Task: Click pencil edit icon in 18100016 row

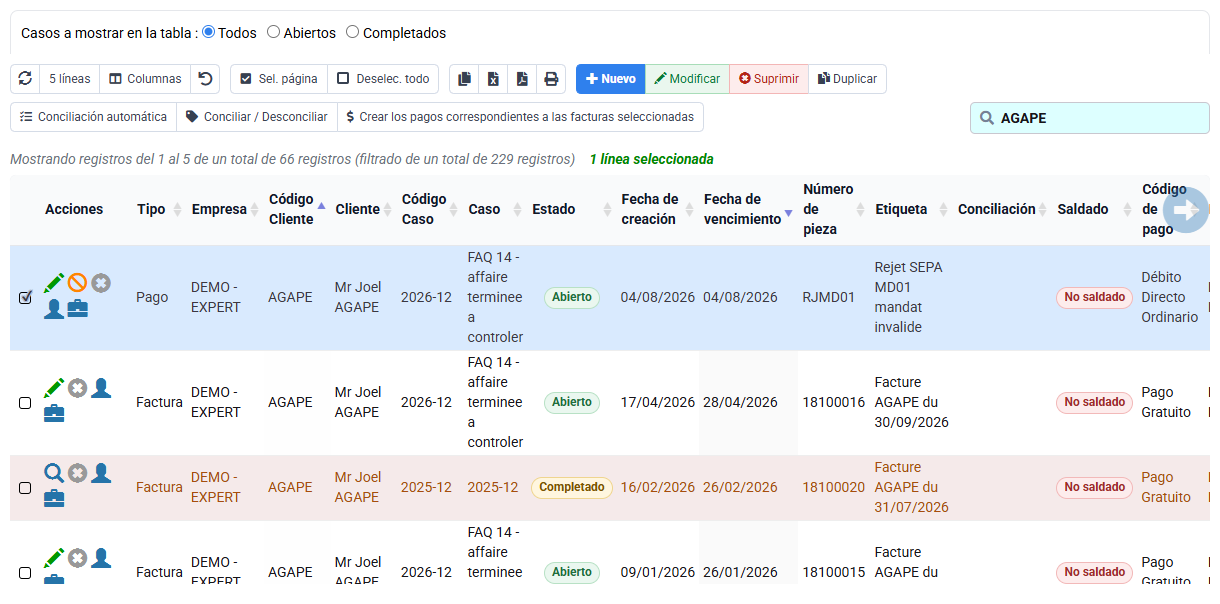Action: click(x=54, y=388)
